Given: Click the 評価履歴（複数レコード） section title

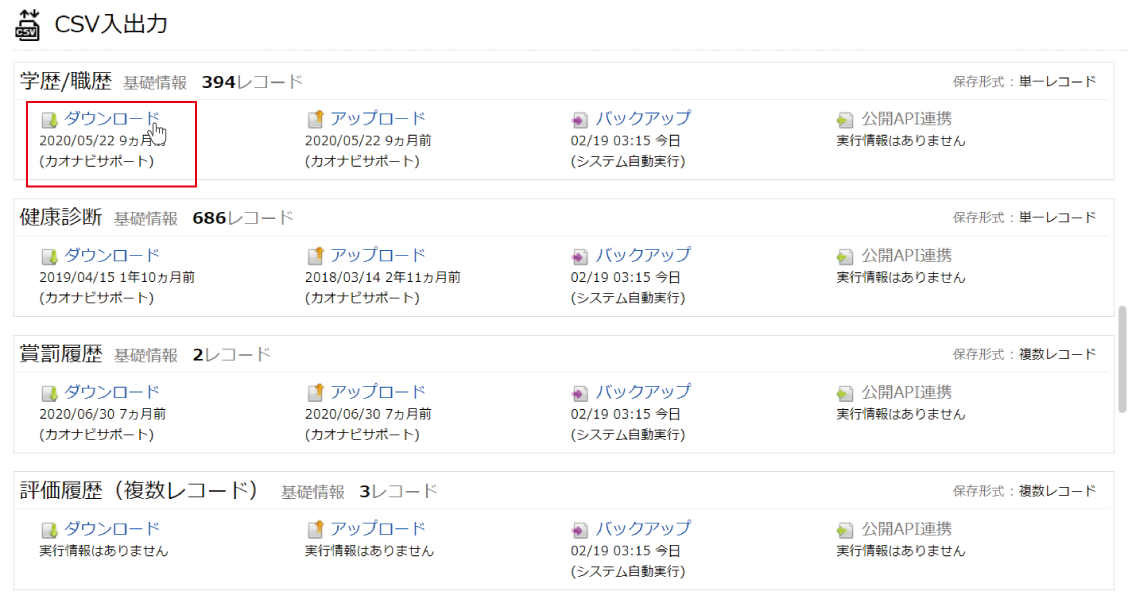Looking at the screenshot, I should tap(139, 491).
